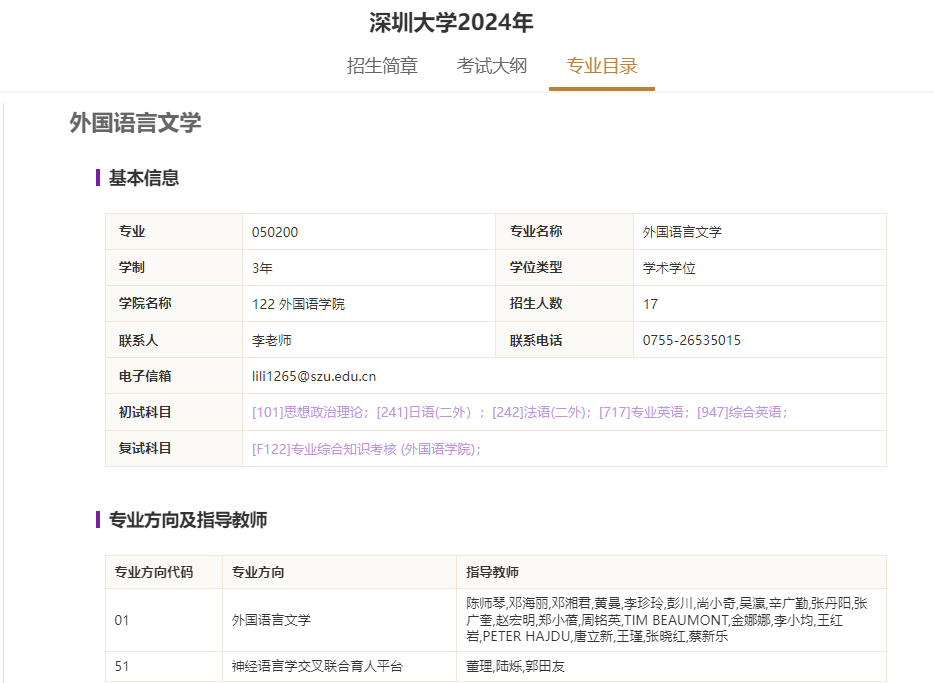Select email lili1265@szu.edu.cn

pyautogui.click(x=314, y=376)
